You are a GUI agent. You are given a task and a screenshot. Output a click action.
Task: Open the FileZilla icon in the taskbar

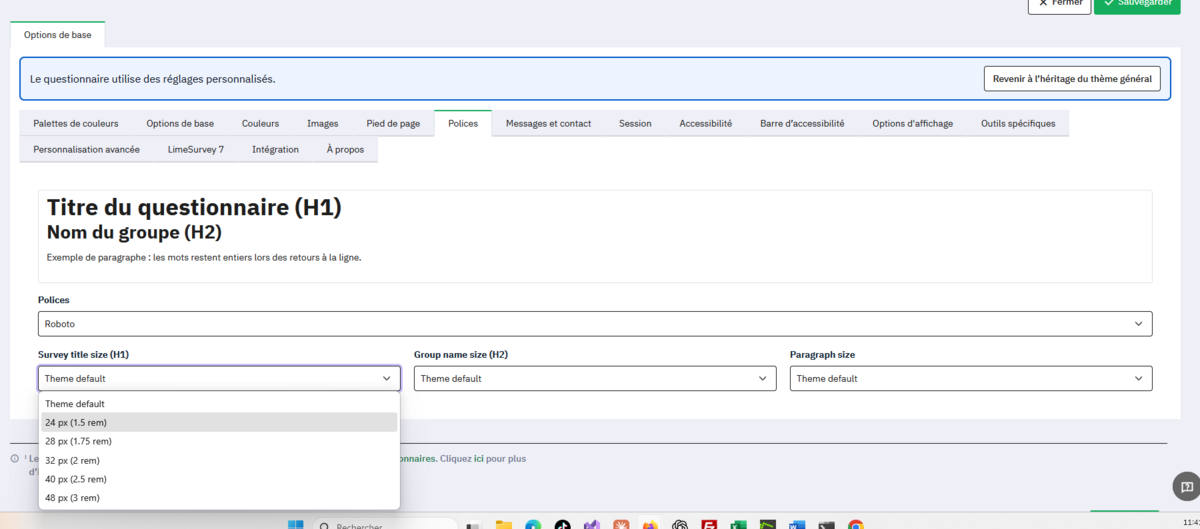click(x=709, y=525)
